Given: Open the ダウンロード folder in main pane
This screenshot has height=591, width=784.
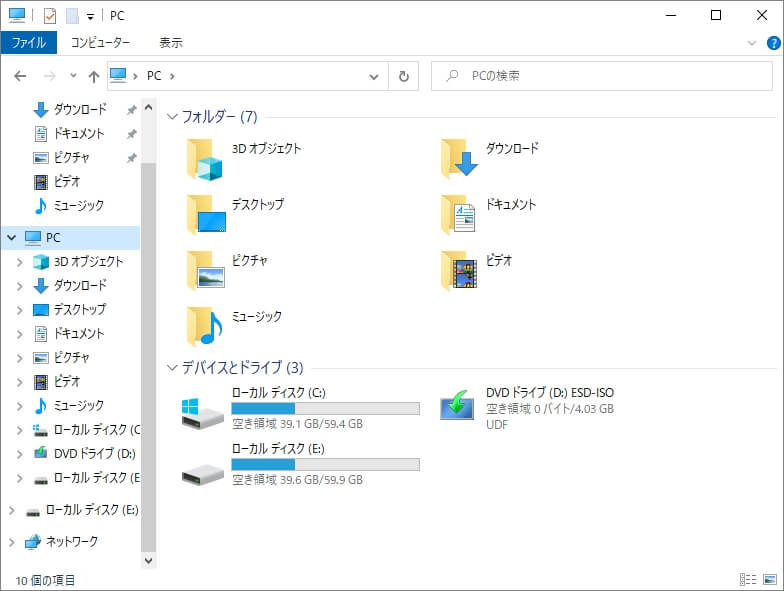Looking at the screenshot, I should [x=459, y=158].
